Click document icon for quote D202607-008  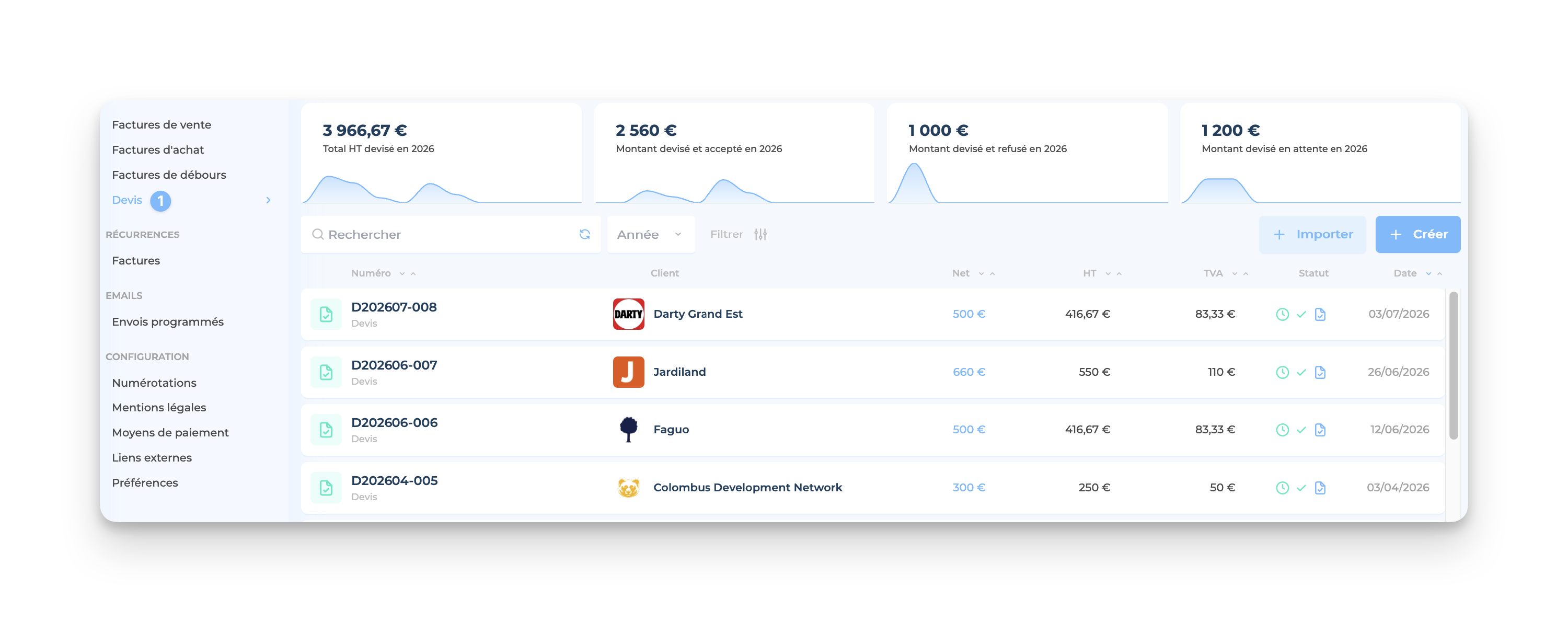(326, 314)
